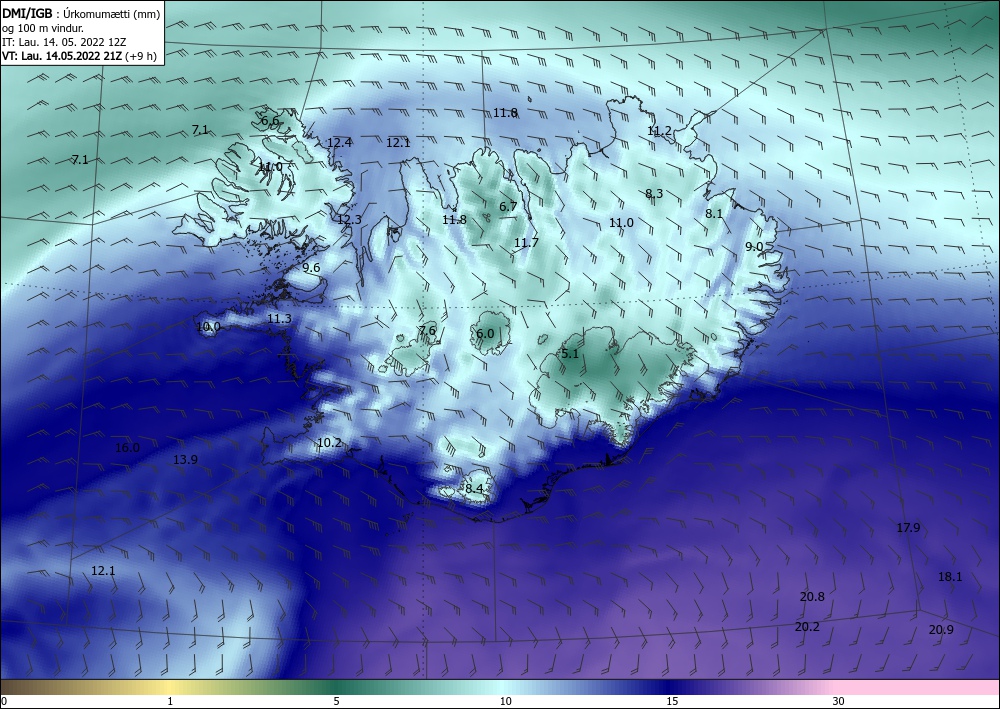Click the '10' label on the color scale
1000x709 pixels.
coord(506,701)
